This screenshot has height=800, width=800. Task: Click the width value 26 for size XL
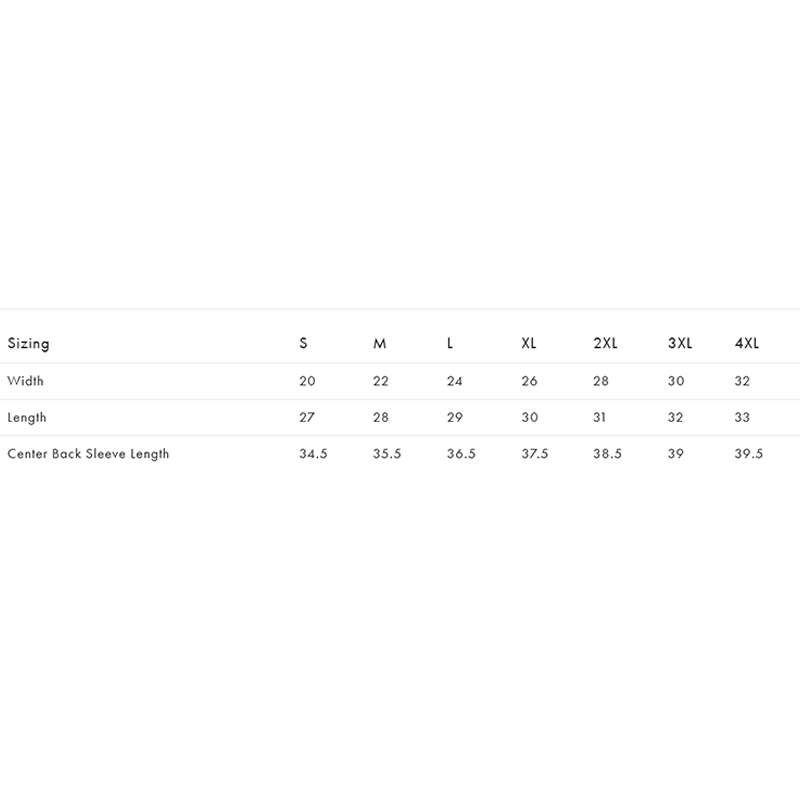click(x=530, y=381)
